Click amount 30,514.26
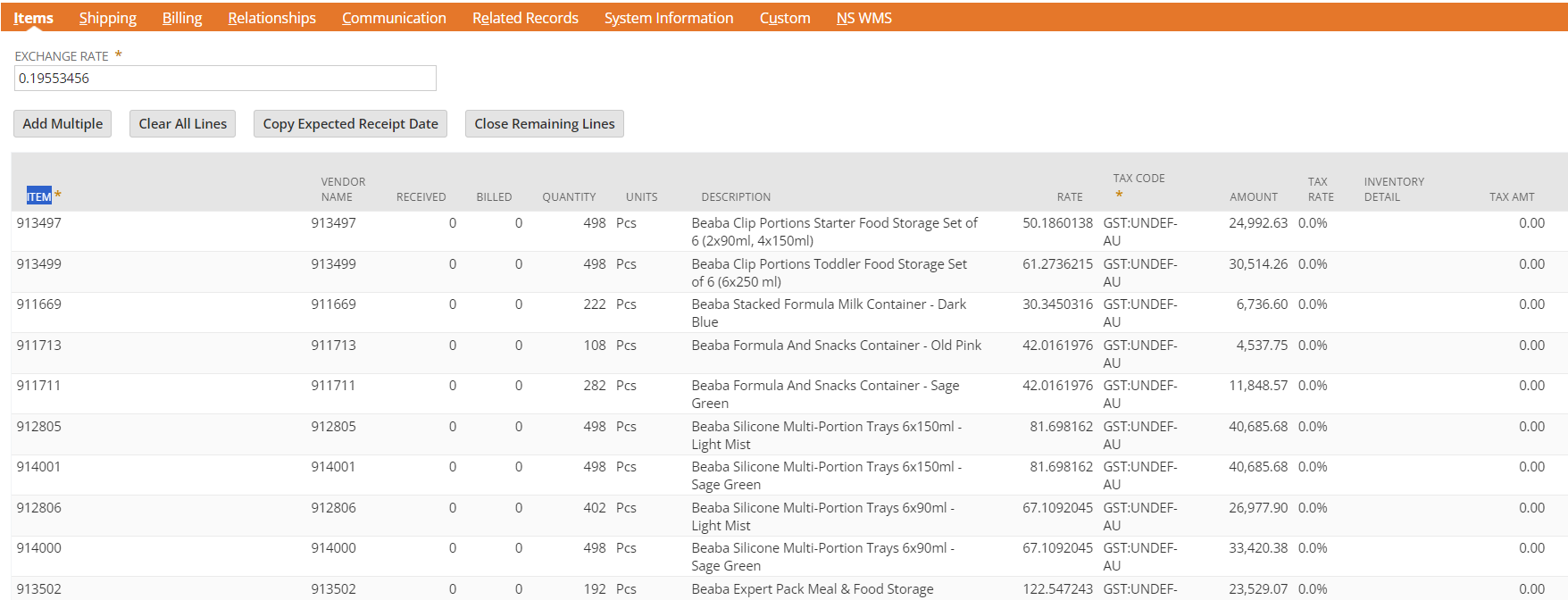Screen dimensions: 1568x600 tap(1258, 264)
